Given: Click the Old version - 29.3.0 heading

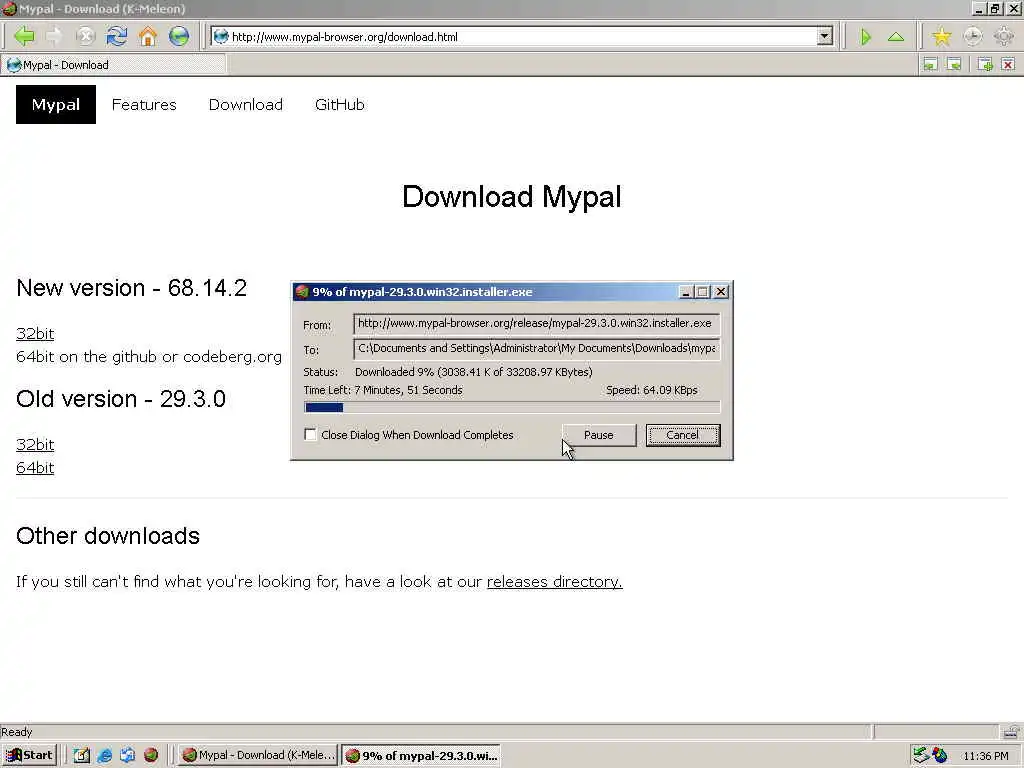Looking at the screenshot, I should click(x=121, y=399).
